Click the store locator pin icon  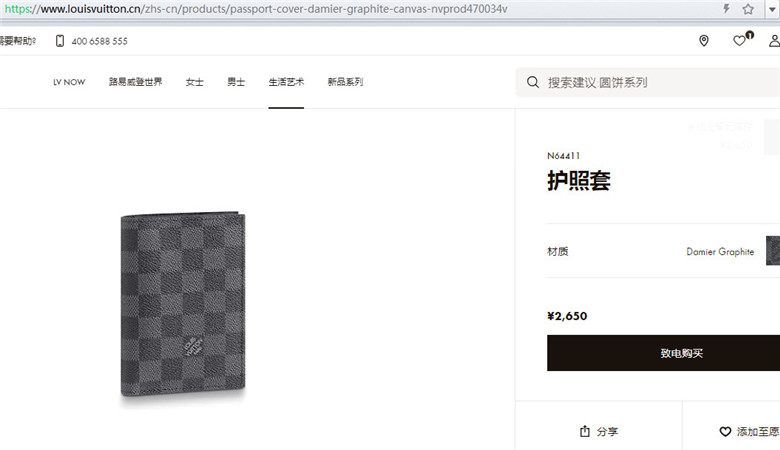(703, 41)
